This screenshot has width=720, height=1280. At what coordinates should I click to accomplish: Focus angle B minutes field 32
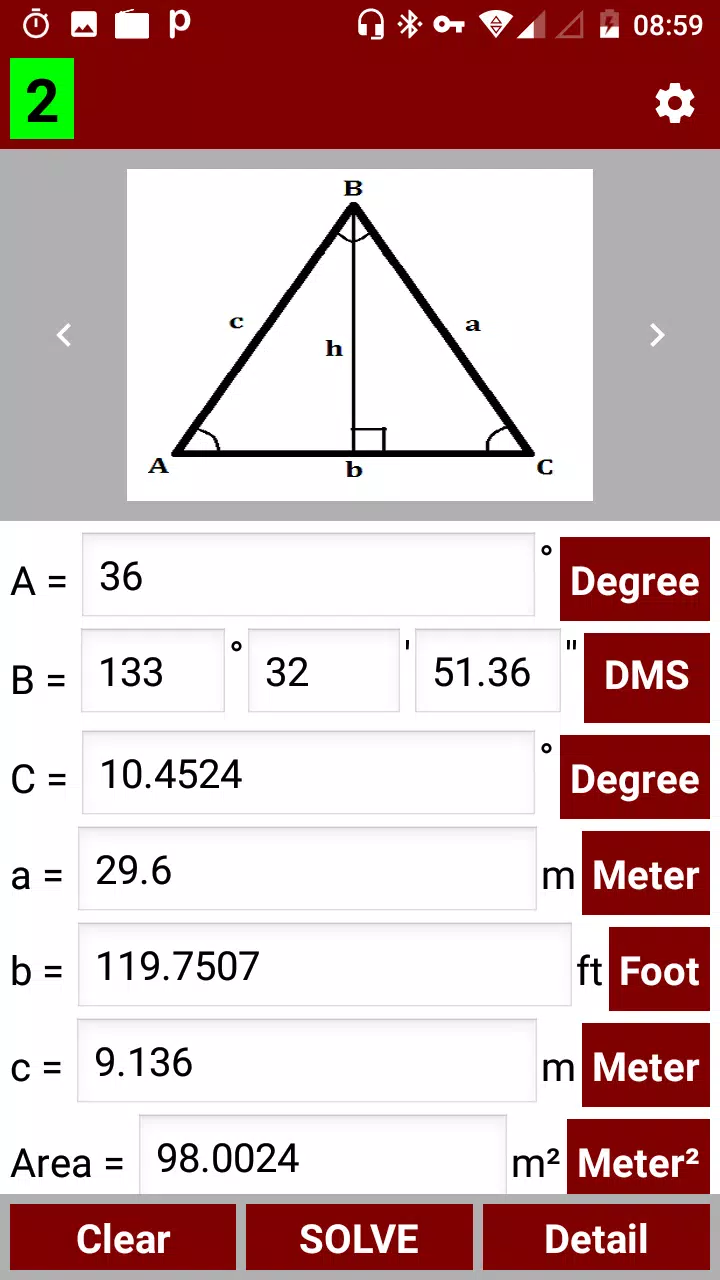(324, 671)
